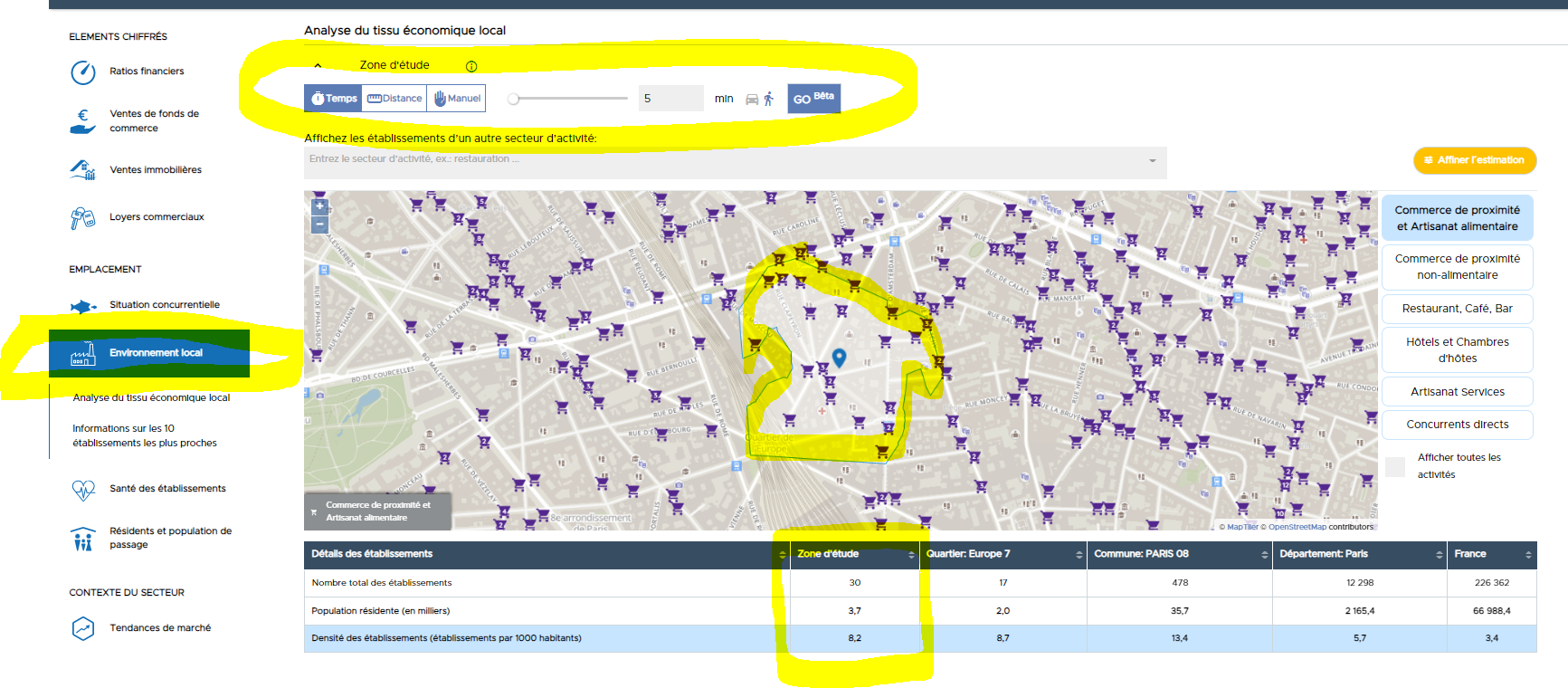The height and width of the screenshot is (688, 1568).
Task: Open Analyse du tissu économique local sublink
Action: [151, 398]
